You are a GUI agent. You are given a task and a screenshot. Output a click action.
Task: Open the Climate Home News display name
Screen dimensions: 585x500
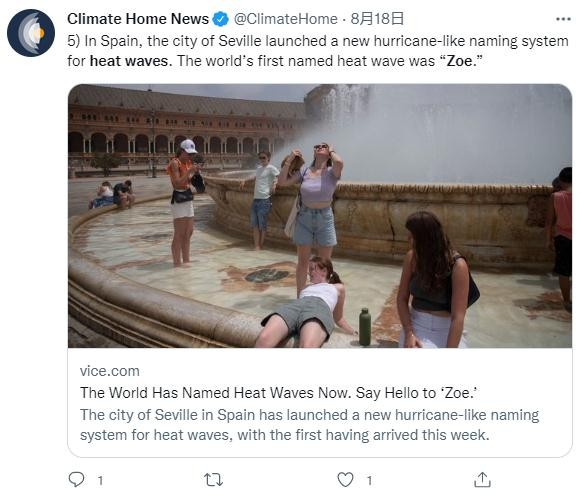point(138,19)
